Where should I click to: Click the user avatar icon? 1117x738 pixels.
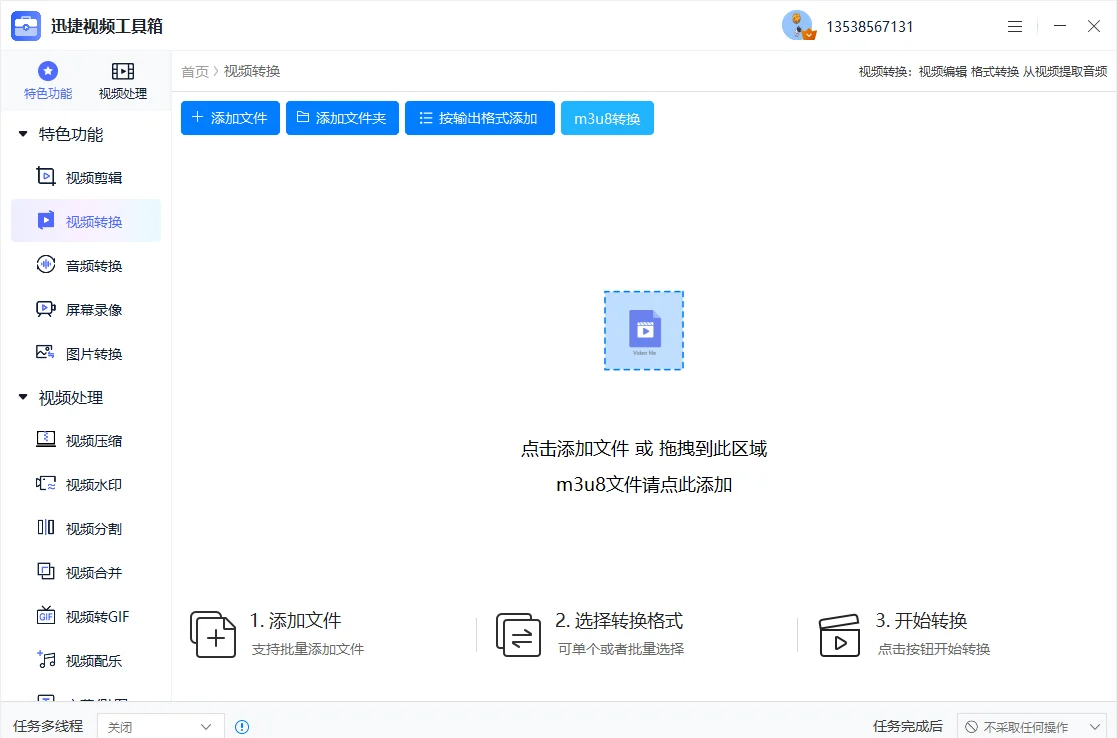point(798,26)
